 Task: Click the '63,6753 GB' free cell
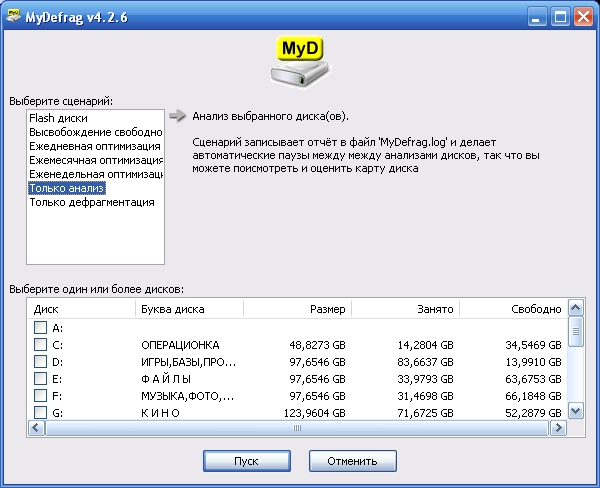[x=533, y=379]
